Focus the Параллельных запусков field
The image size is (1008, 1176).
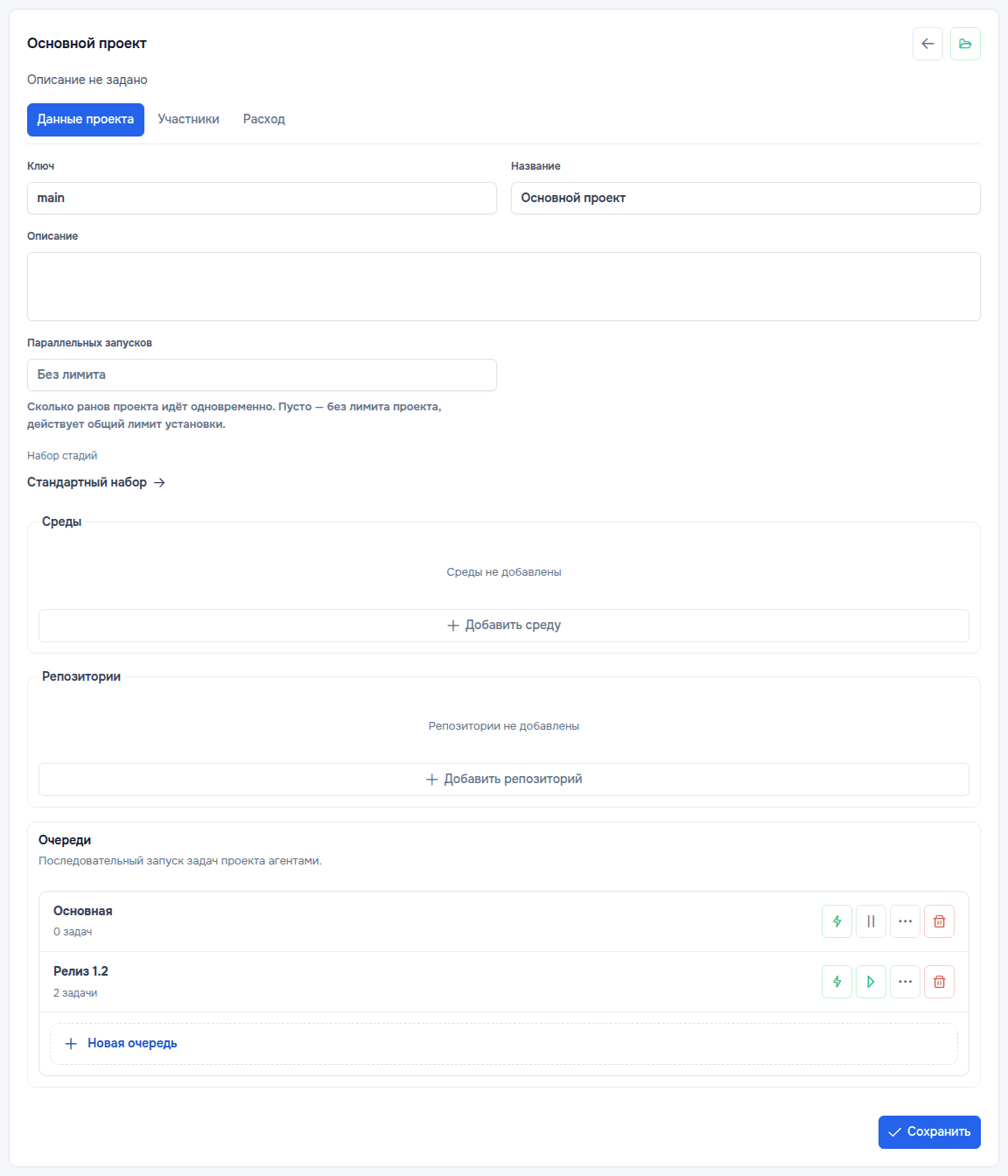[x=262, y=375]
